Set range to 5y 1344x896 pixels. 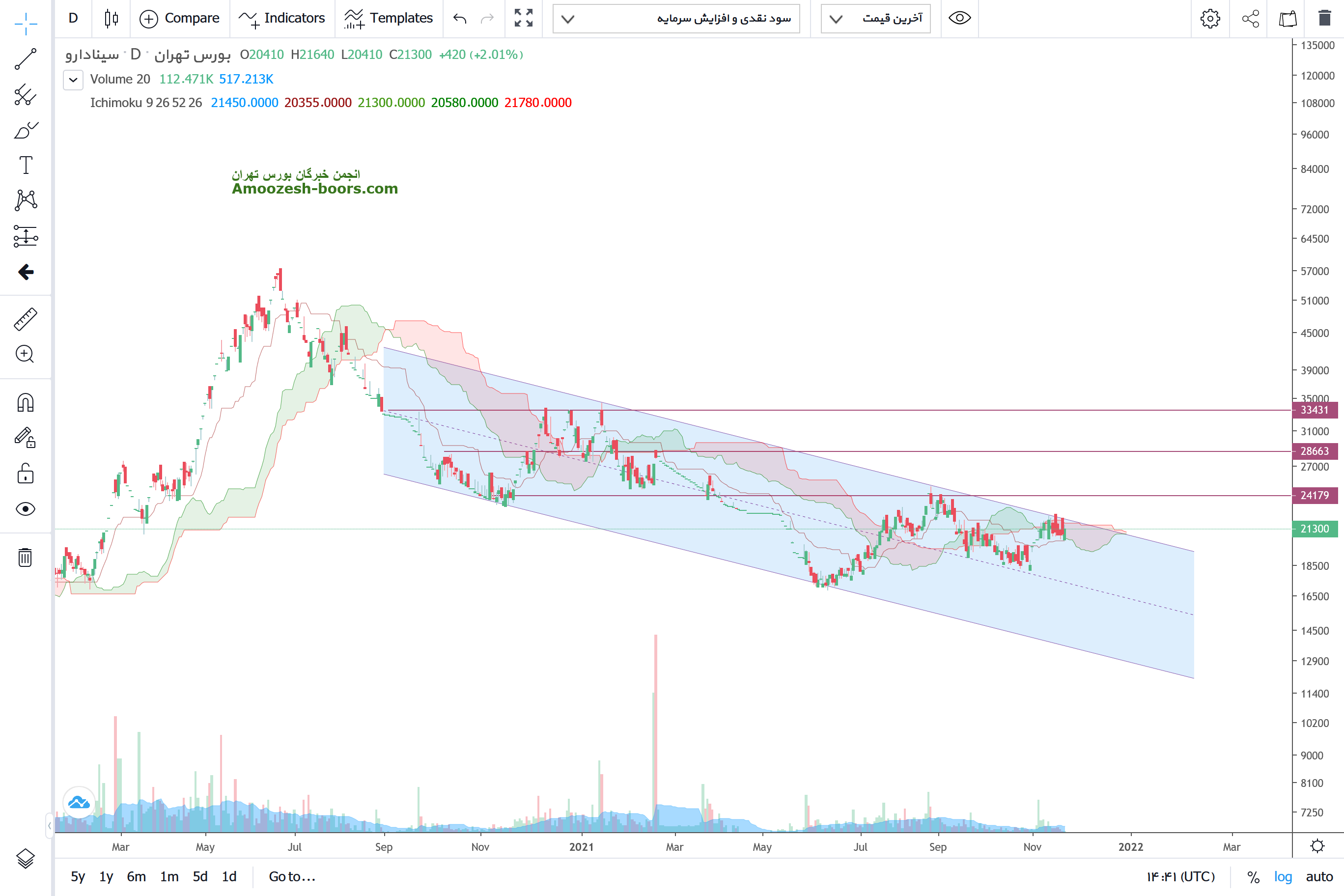[x=78, y=876]
